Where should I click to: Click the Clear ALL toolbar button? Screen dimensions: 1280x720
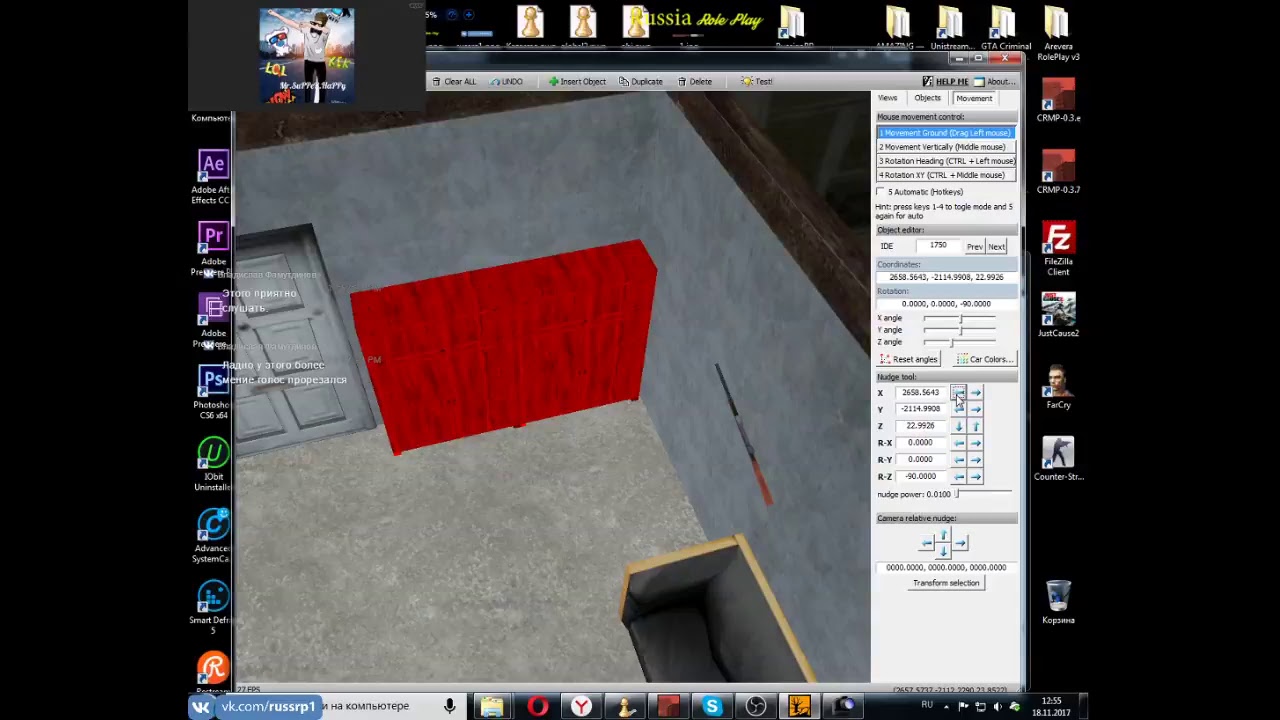pos(454,81)
